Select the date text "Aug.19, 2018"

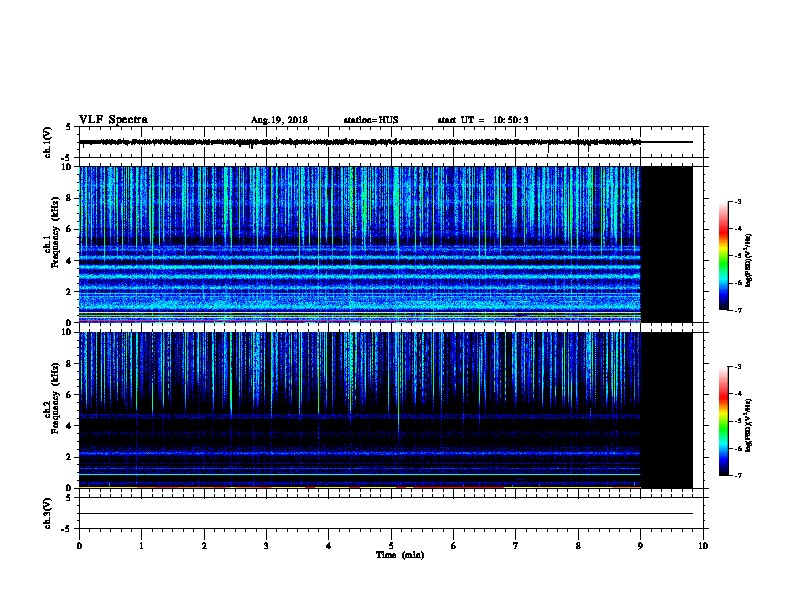point(279,120)
